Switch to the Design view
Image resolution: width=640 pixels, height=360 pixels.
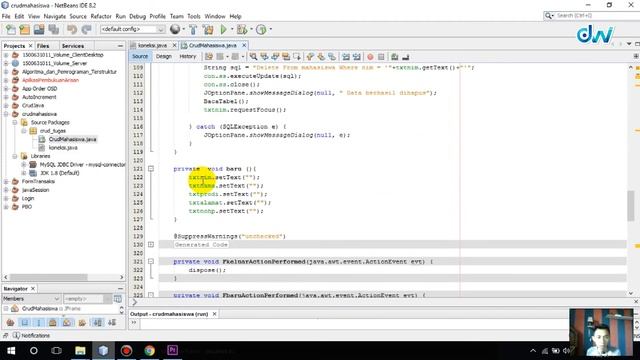click(x=164, y=56)
